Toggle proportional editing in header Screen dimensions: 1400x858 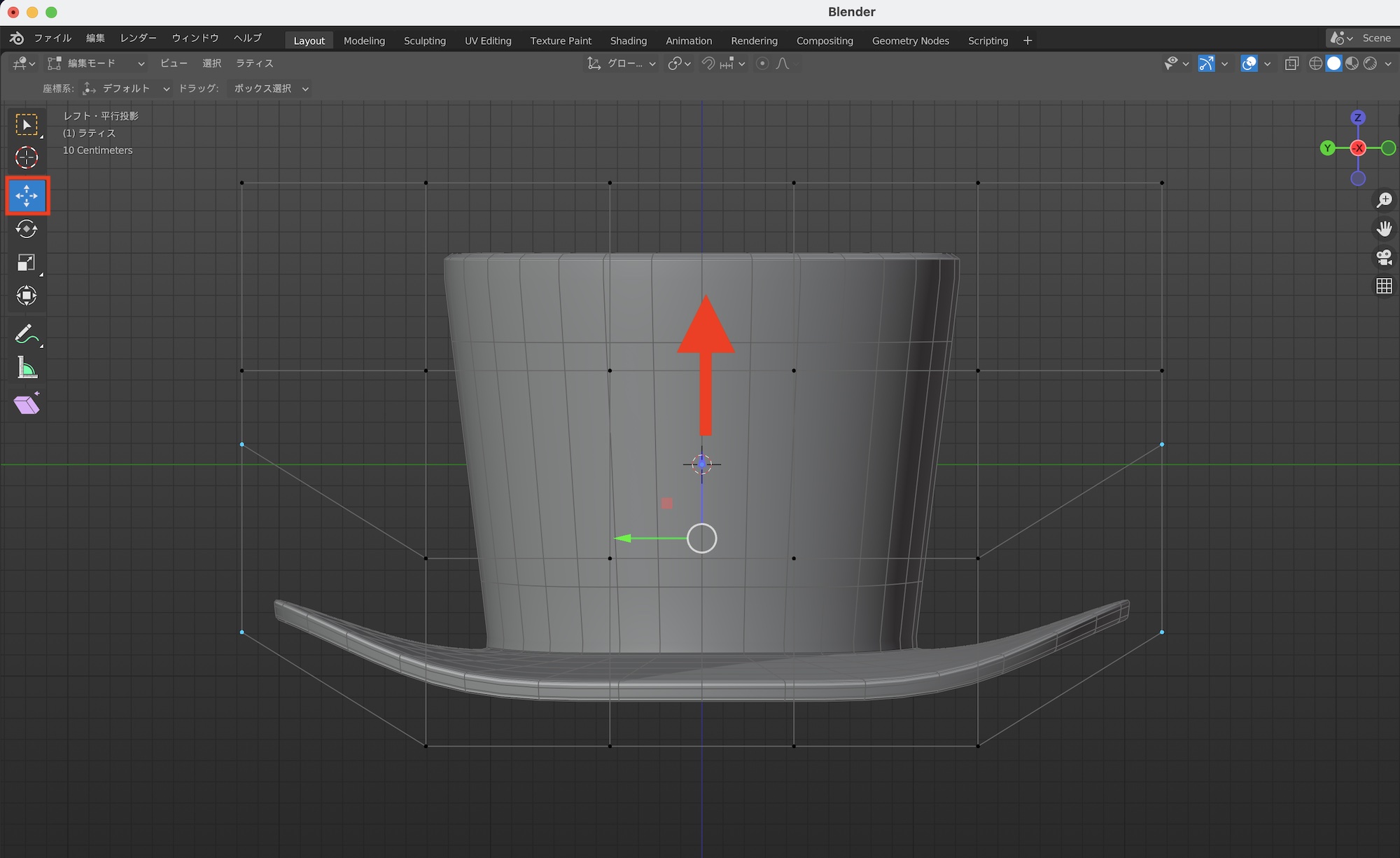point(762,64)
